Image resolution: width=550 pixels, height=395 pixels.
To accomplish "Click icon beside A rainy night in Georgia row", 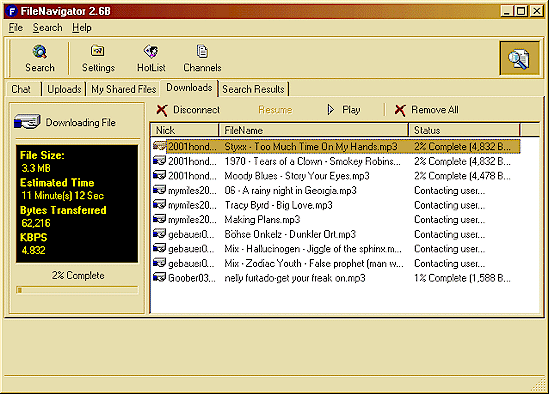I will [x=160, y=190].
